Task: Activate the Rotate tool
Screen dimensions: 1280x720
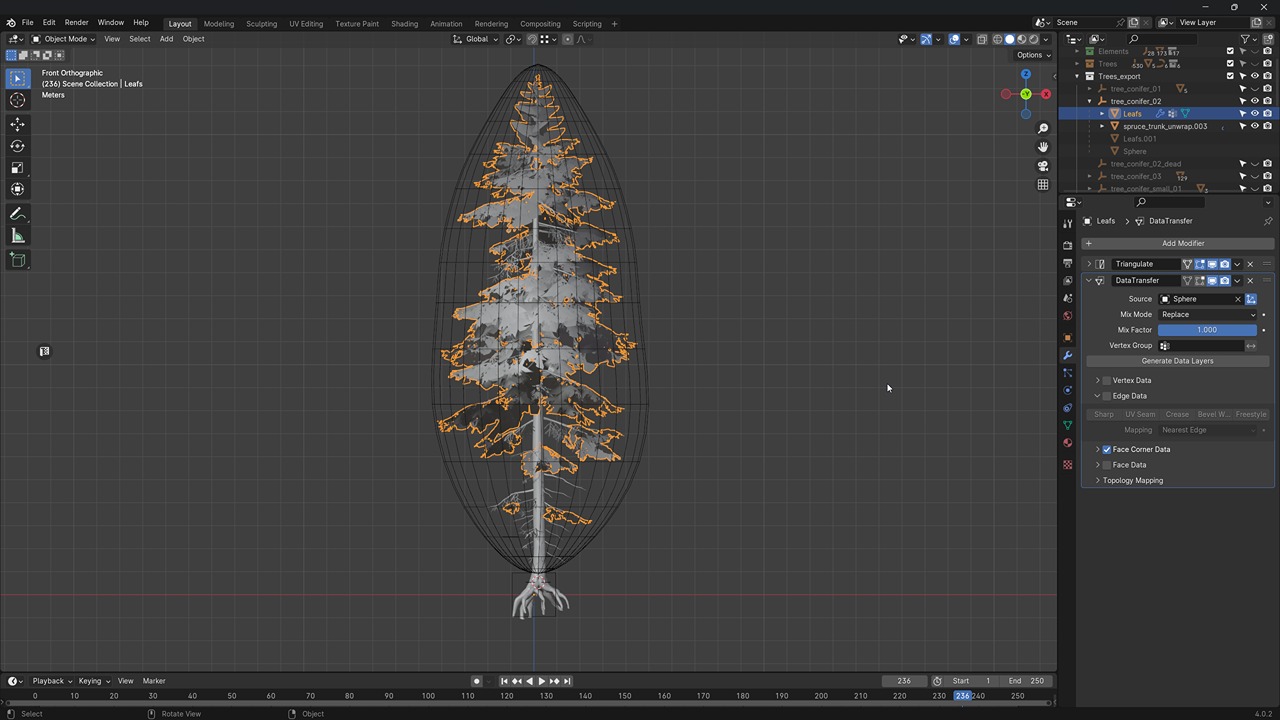Action: (x=17, y=146)
